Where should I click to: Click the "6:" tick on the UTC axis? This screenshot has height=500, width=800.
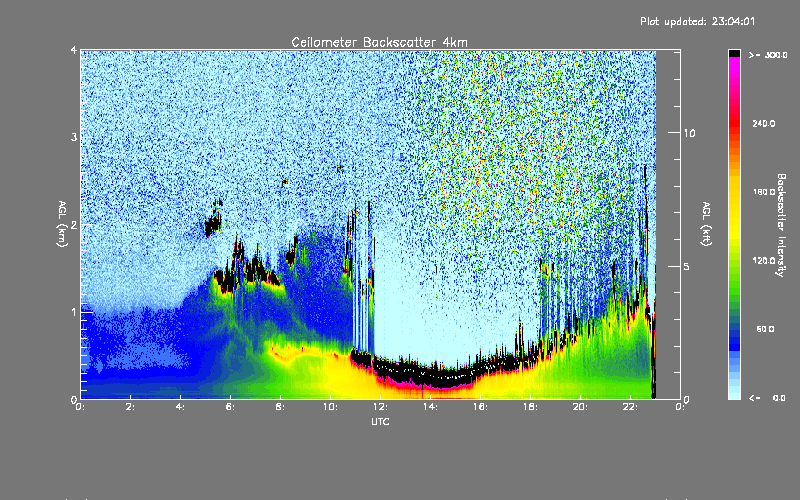click(230, 407)
